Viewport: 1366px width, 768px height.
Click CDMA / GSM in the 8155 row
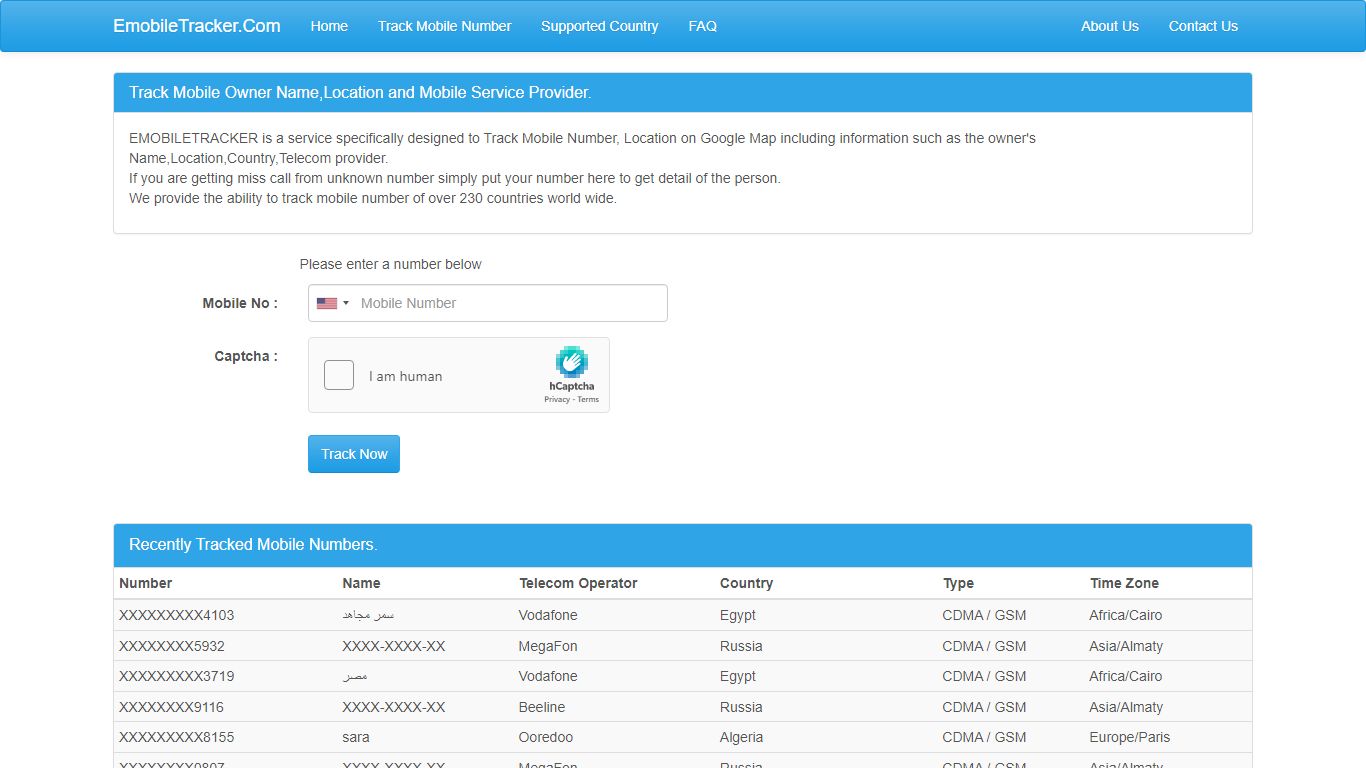point(984,737)
